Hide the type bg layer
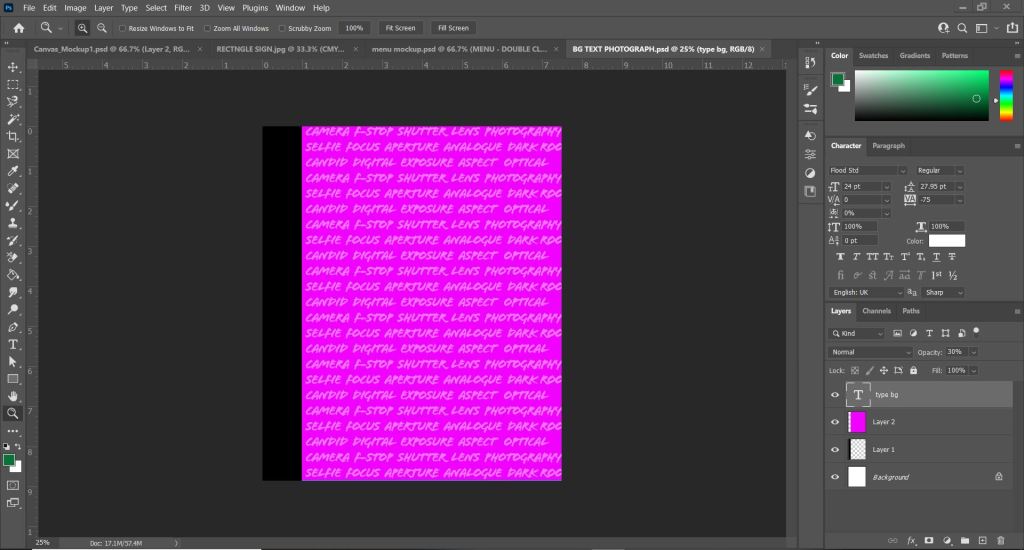This screenshot has width=1024, height=550. 835,395
